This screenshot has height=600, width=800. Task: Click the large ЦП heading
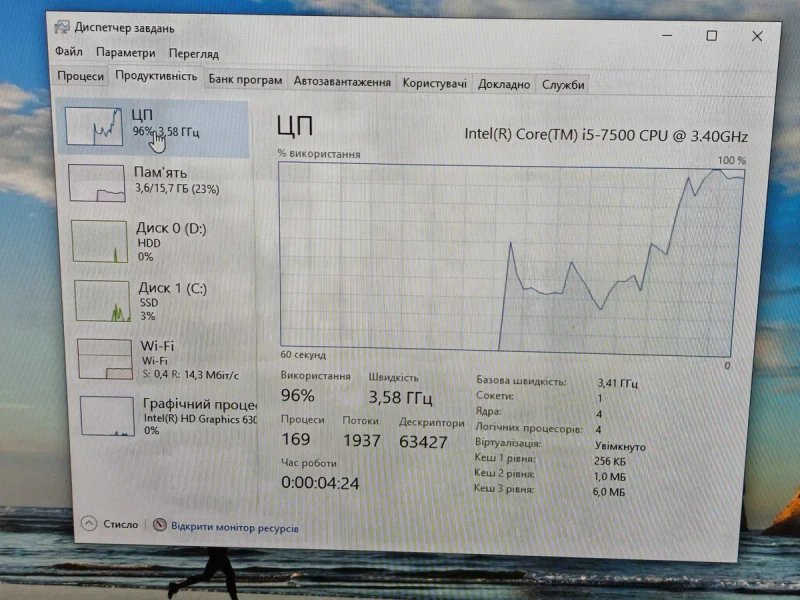point(295,126)
